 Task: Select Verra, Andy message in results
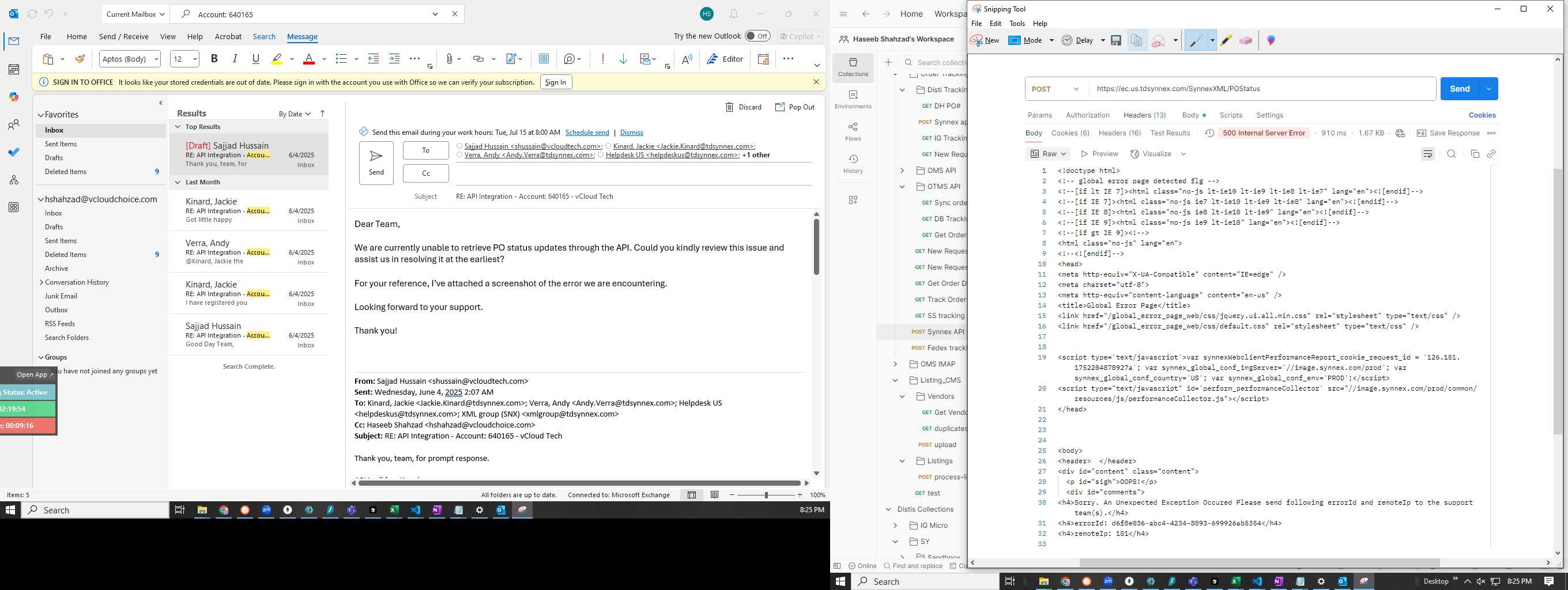coord(250,252)
